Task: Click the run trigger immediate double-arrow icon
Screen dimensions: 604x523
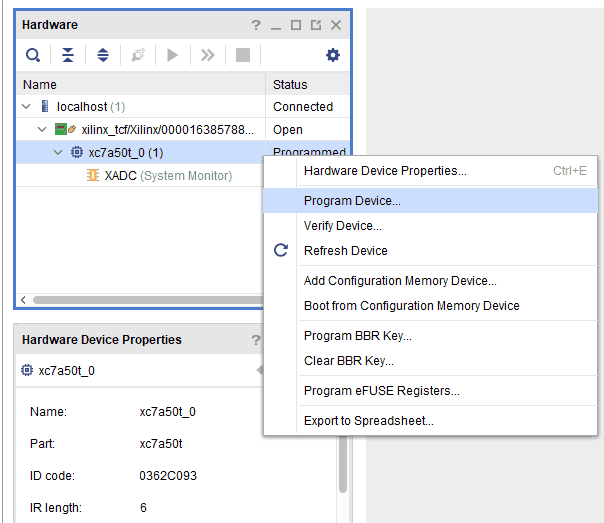Action: pyautogui.click(x=207, y=55)
